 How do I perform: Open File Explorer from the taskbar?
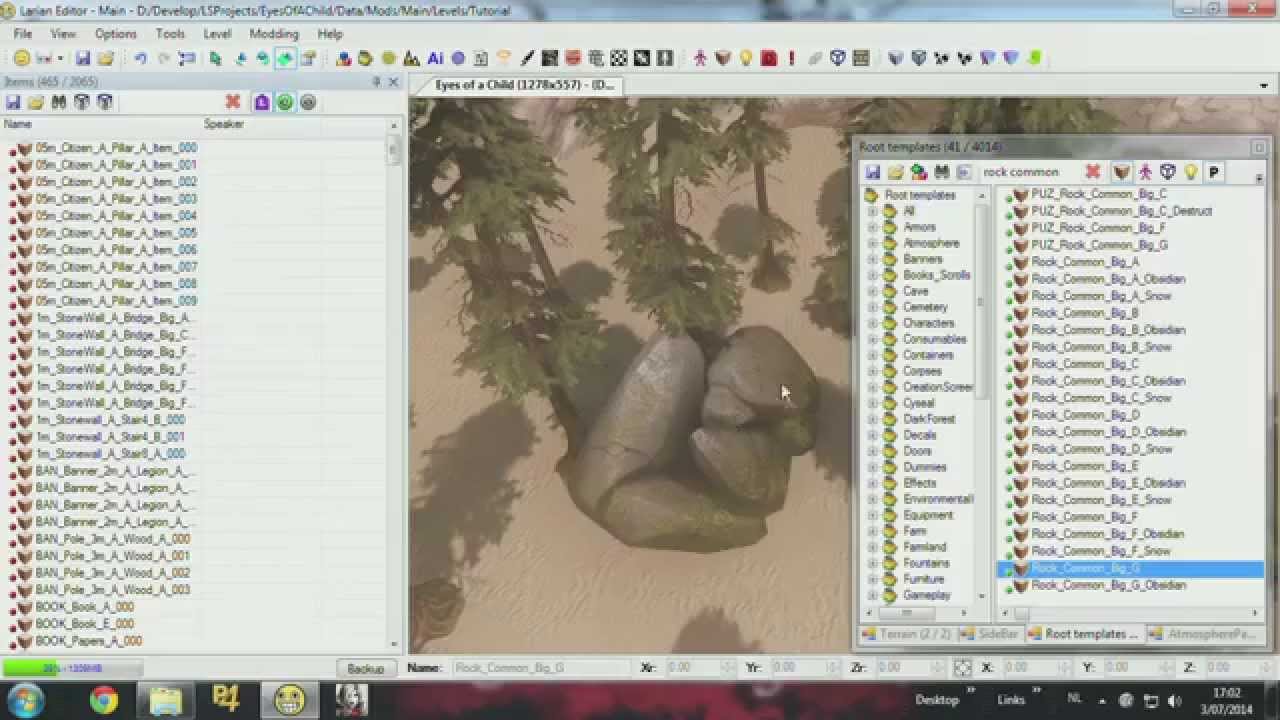(x=166, y=700)
